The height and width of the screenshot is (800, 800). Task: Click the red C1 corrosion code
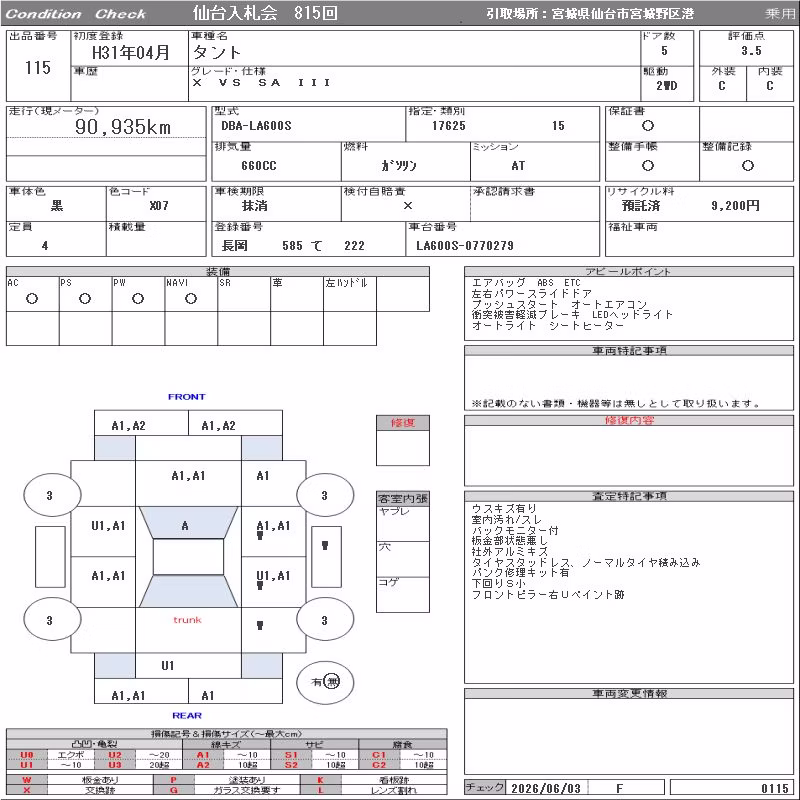[x=379, y=755]
